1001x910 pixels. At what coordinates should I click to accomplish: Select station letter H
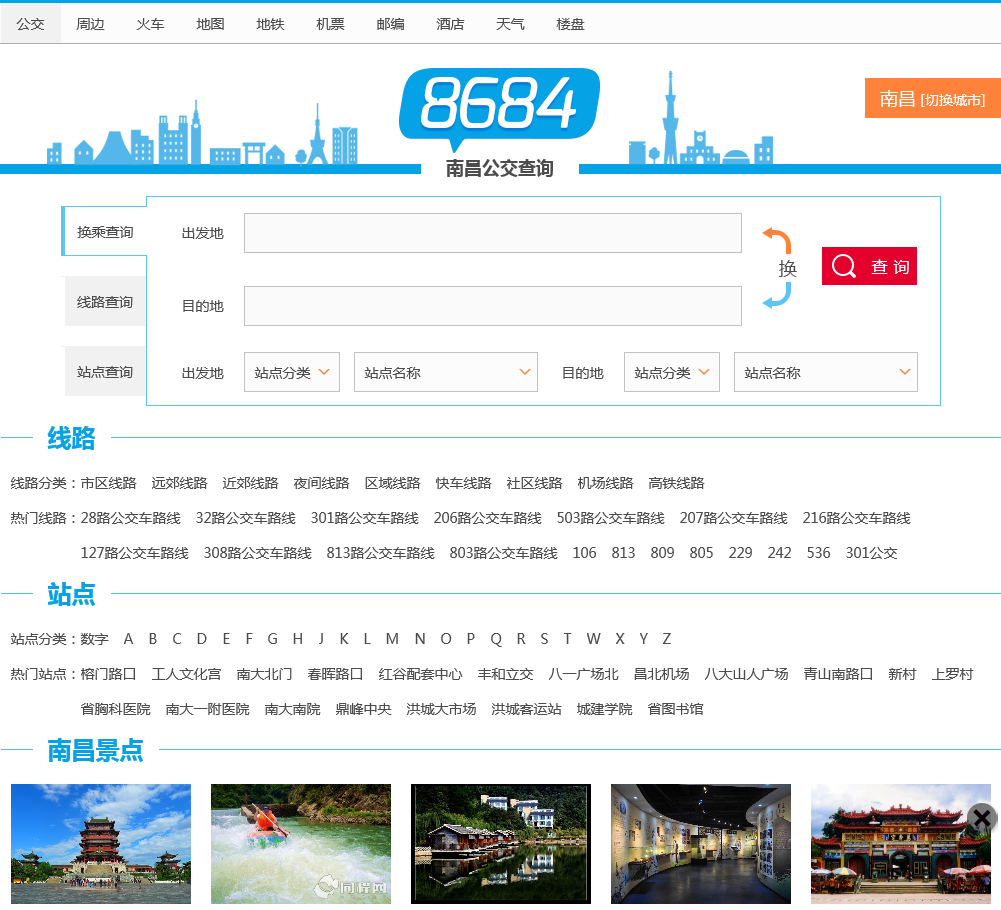point(297,639)
